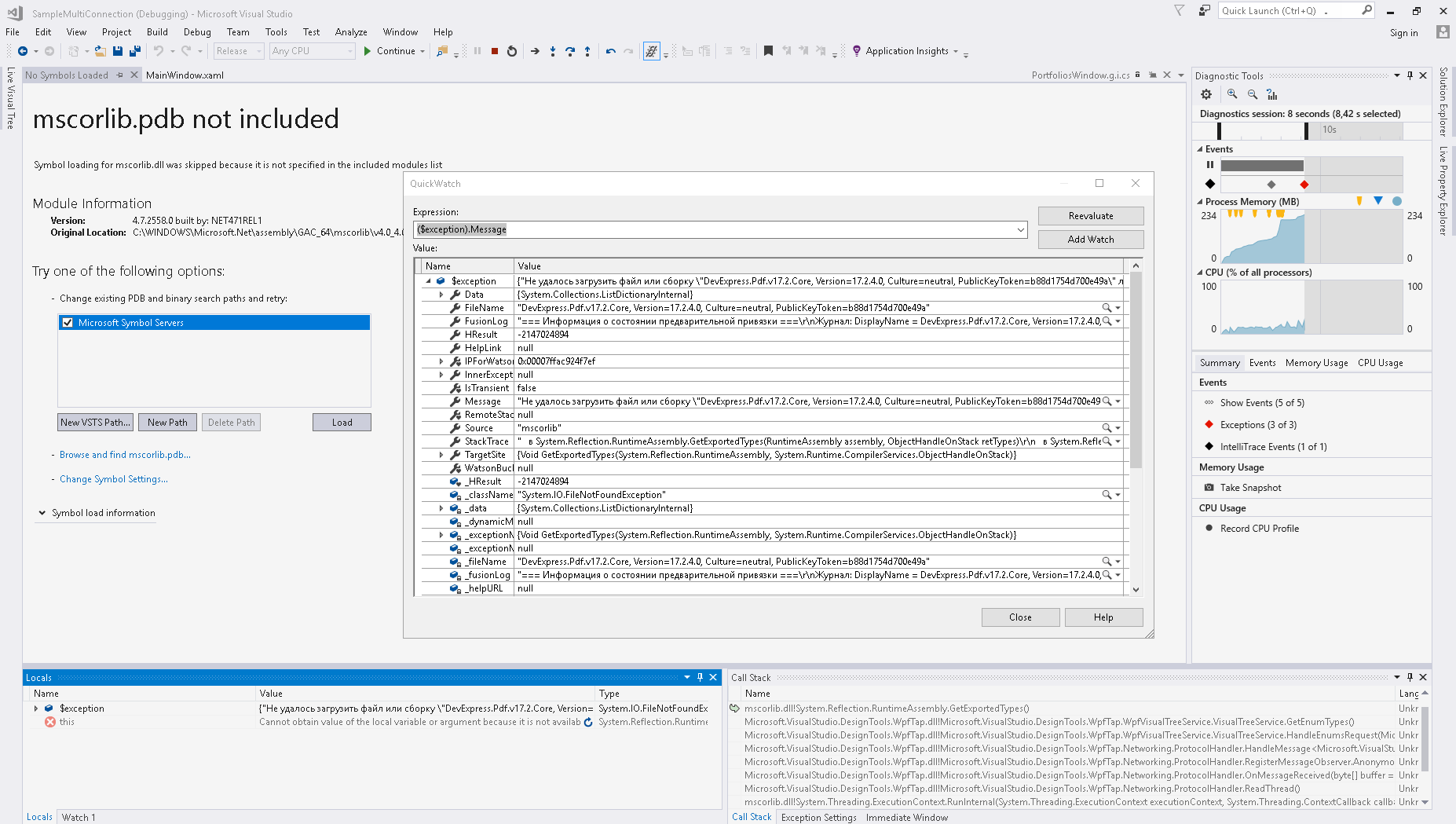Image resolution: width=1456 pixels, height=824 pixels.
Task: Click the Camera icon beside Take Snapshot
Action: [1209, 488]
